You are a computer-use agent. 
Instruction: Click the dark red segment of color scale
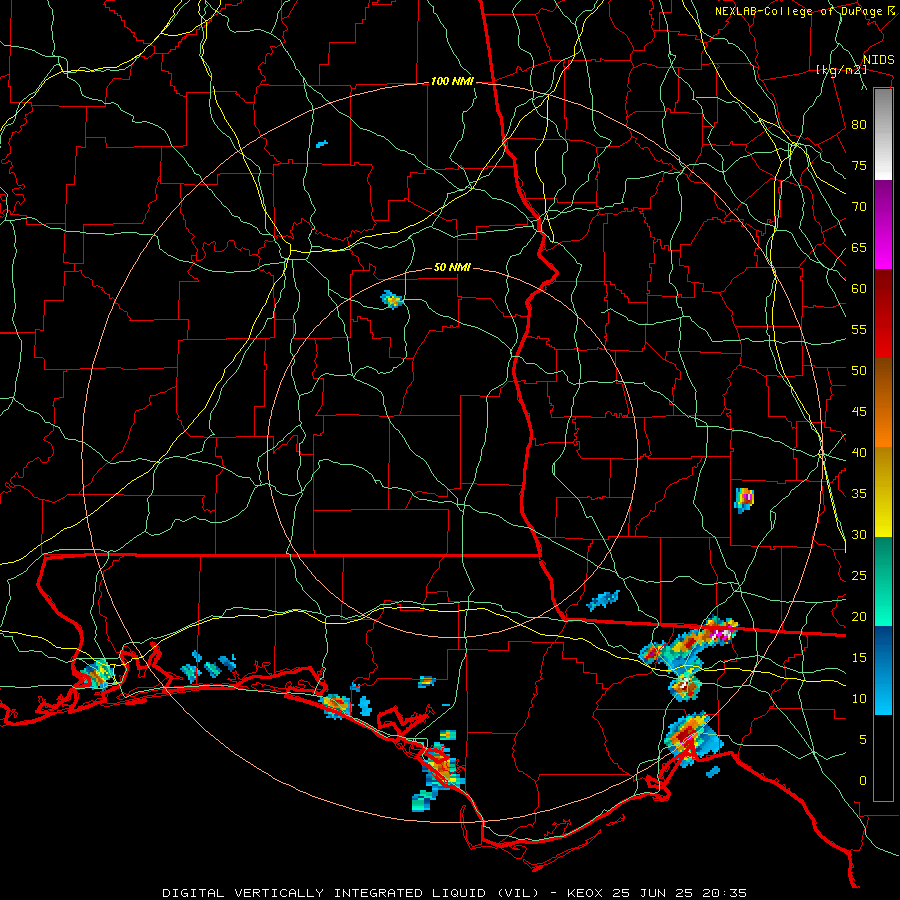coord(883,314)
